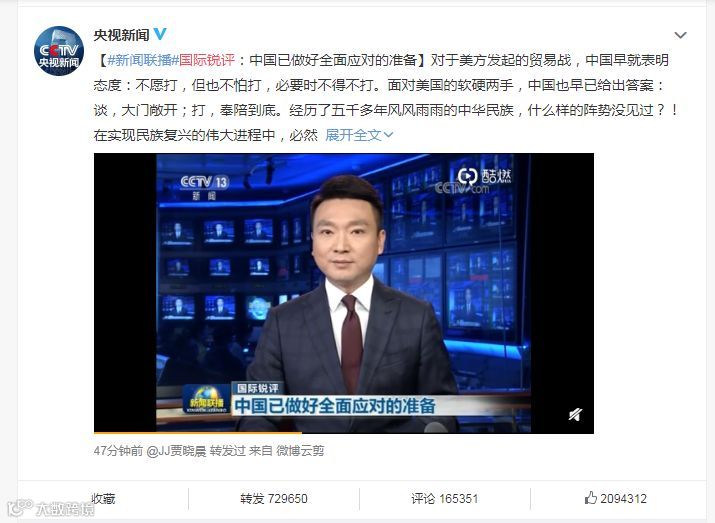Image resolution: width=715 pixels, height=523 pixels.
Task: Click the 酷燃 logo on video
Action: [484, 176]
